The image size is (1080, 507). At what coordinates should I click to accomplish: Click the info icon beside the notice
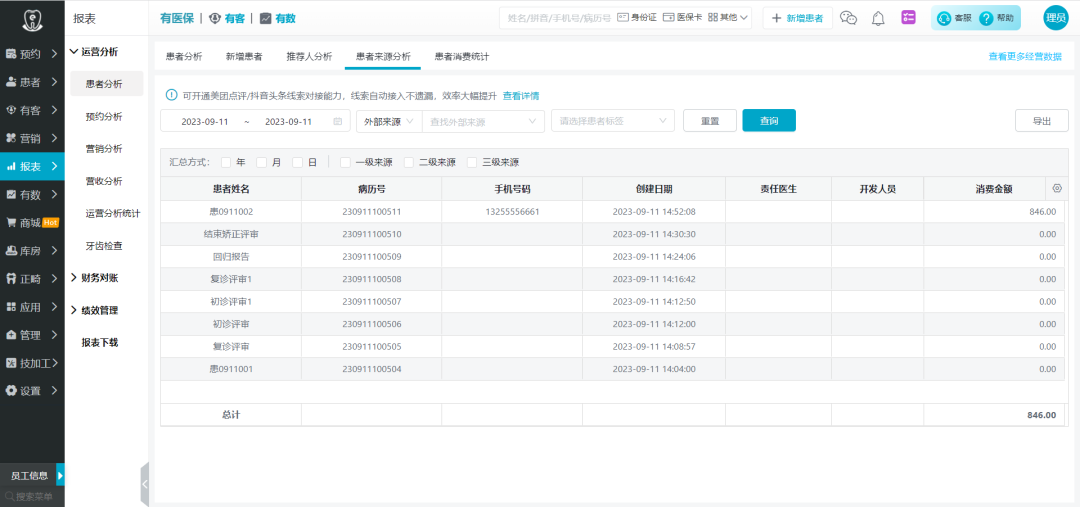pyautogui.click(x=172, y=95)
